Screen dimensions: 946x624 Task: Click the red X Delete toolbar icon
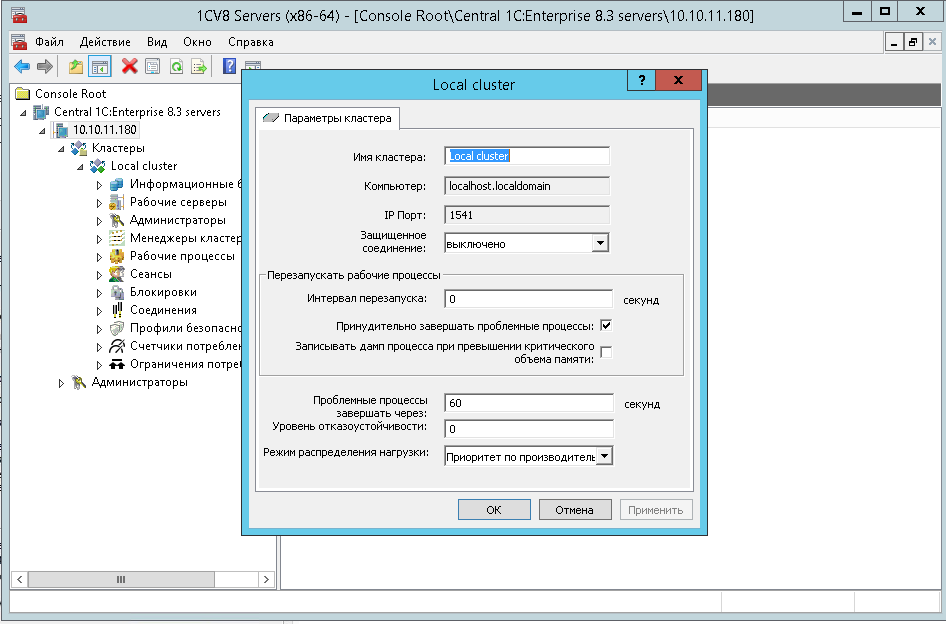coord(129,66)
